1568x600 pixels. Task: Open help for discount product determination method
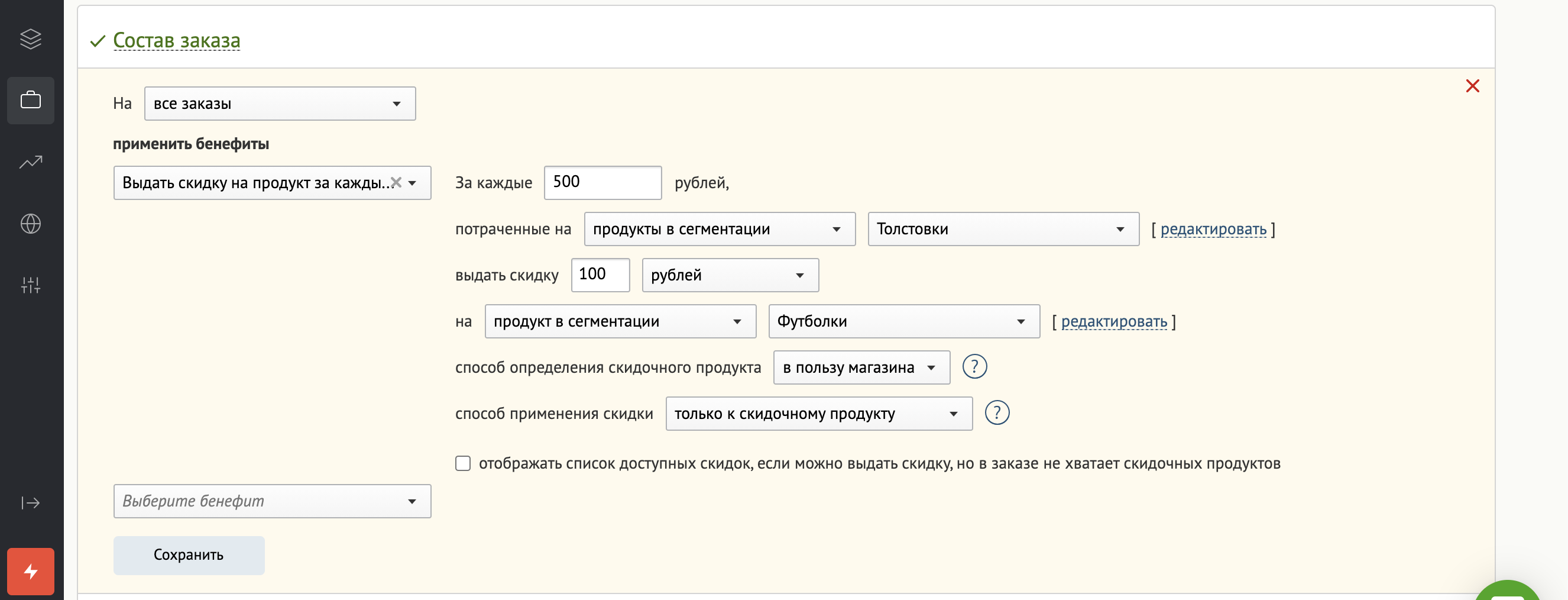[x=974, y=367]
